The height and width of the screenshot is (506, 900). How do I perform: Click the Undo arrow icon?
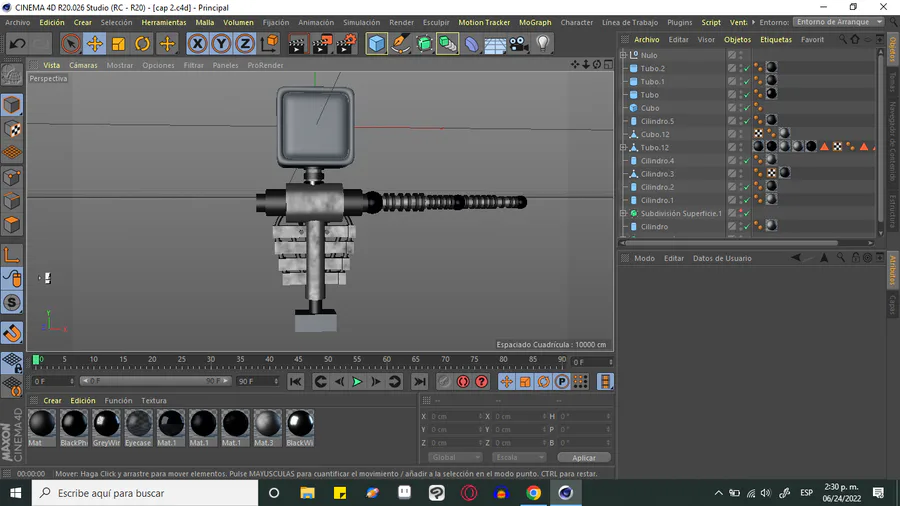point(17,44)
